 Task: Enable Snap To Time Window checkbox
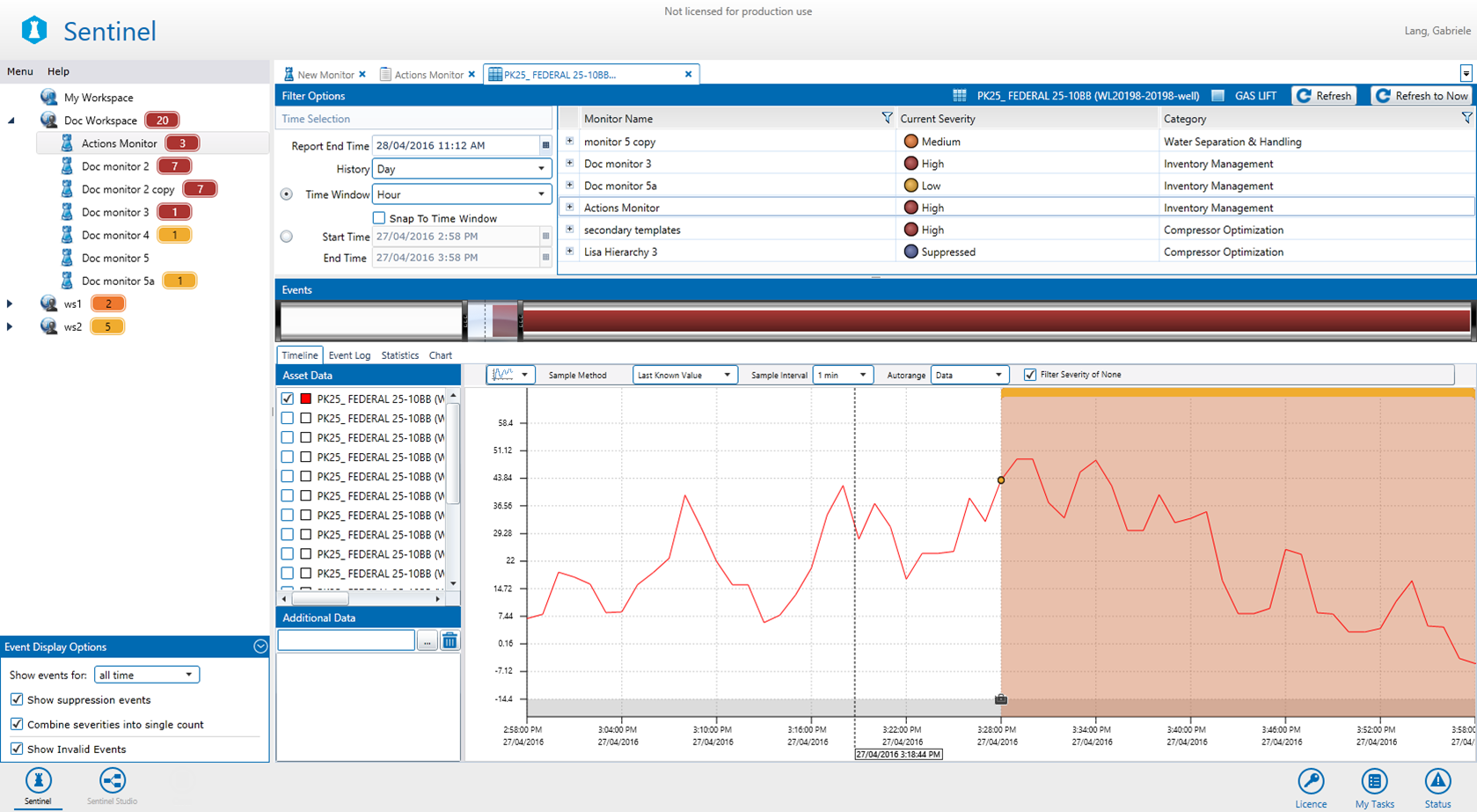pos(379,218)
